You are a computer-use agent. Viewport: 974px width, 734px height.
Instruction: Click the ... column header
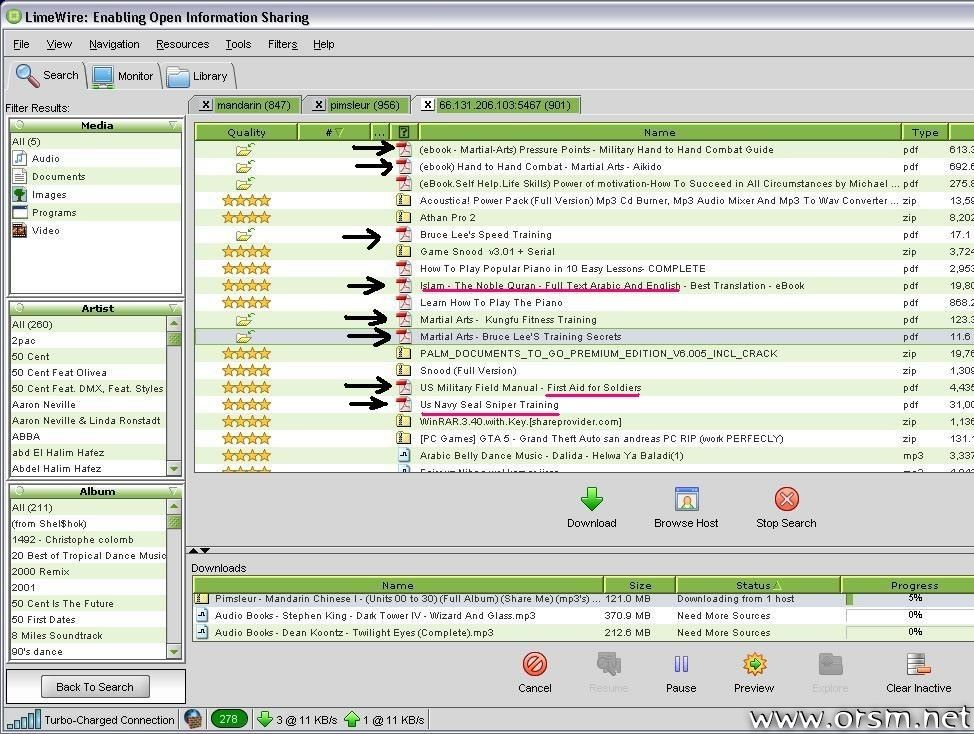click(380, 132)
